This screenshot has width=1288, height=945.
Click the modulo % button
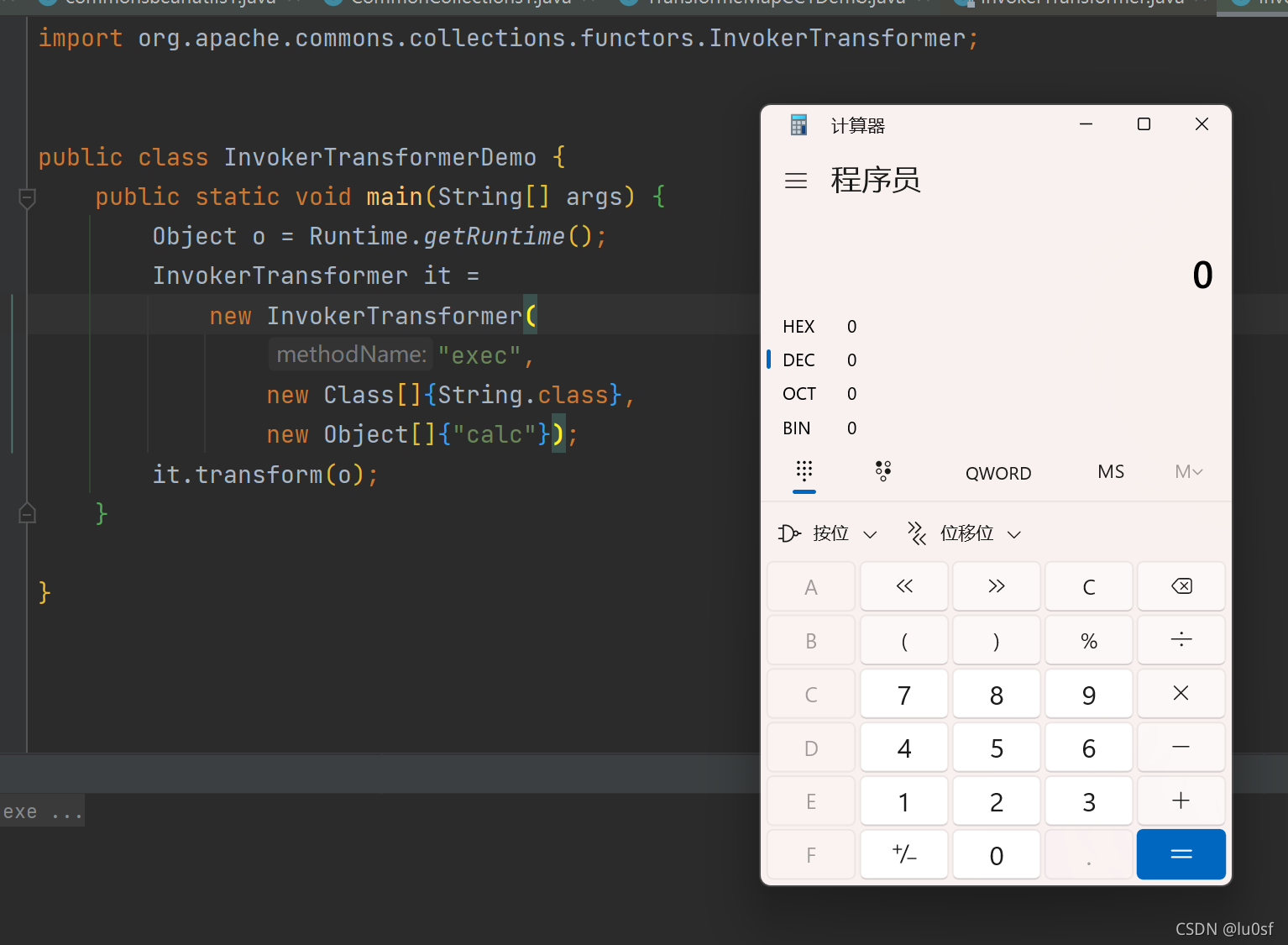click(1089, 640)
